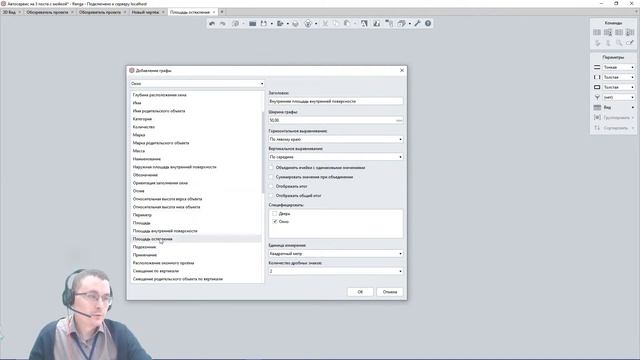The height and width of the screenshot is (360, 640).
Task: Enable 'Отображать общий итог' checkbox
Action: (271, 196)
